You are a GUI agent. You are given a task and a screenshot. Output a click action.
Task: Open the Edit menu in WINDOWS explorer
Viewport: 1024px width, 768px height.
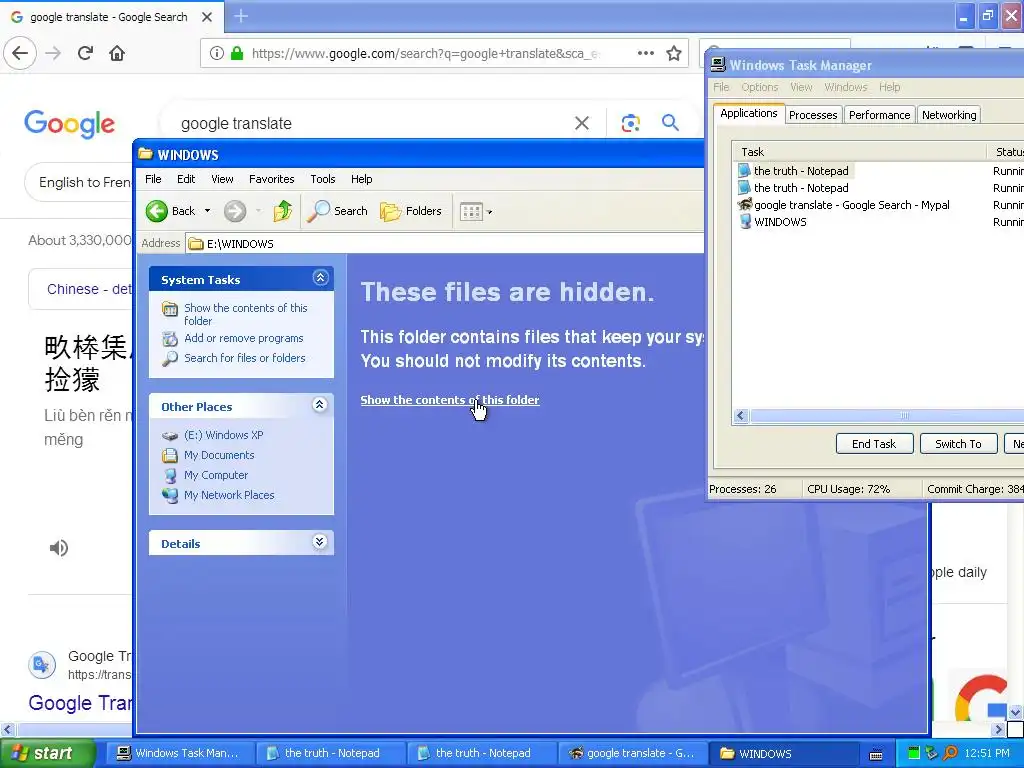pos(185,179)
